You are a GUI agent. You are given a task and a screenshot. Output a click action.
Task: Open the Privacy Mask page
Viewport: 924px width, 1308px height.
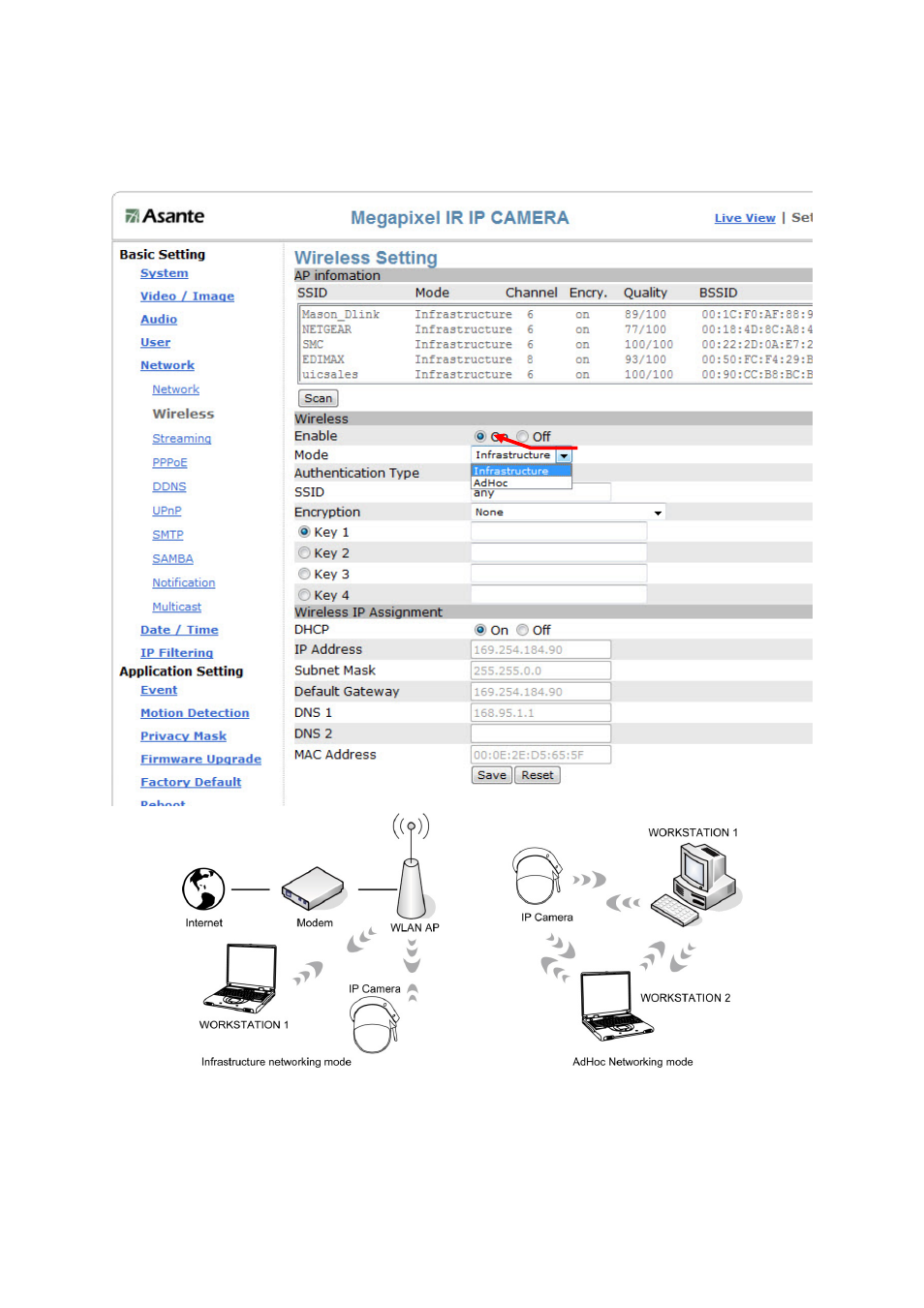click(x=183, y=736)
